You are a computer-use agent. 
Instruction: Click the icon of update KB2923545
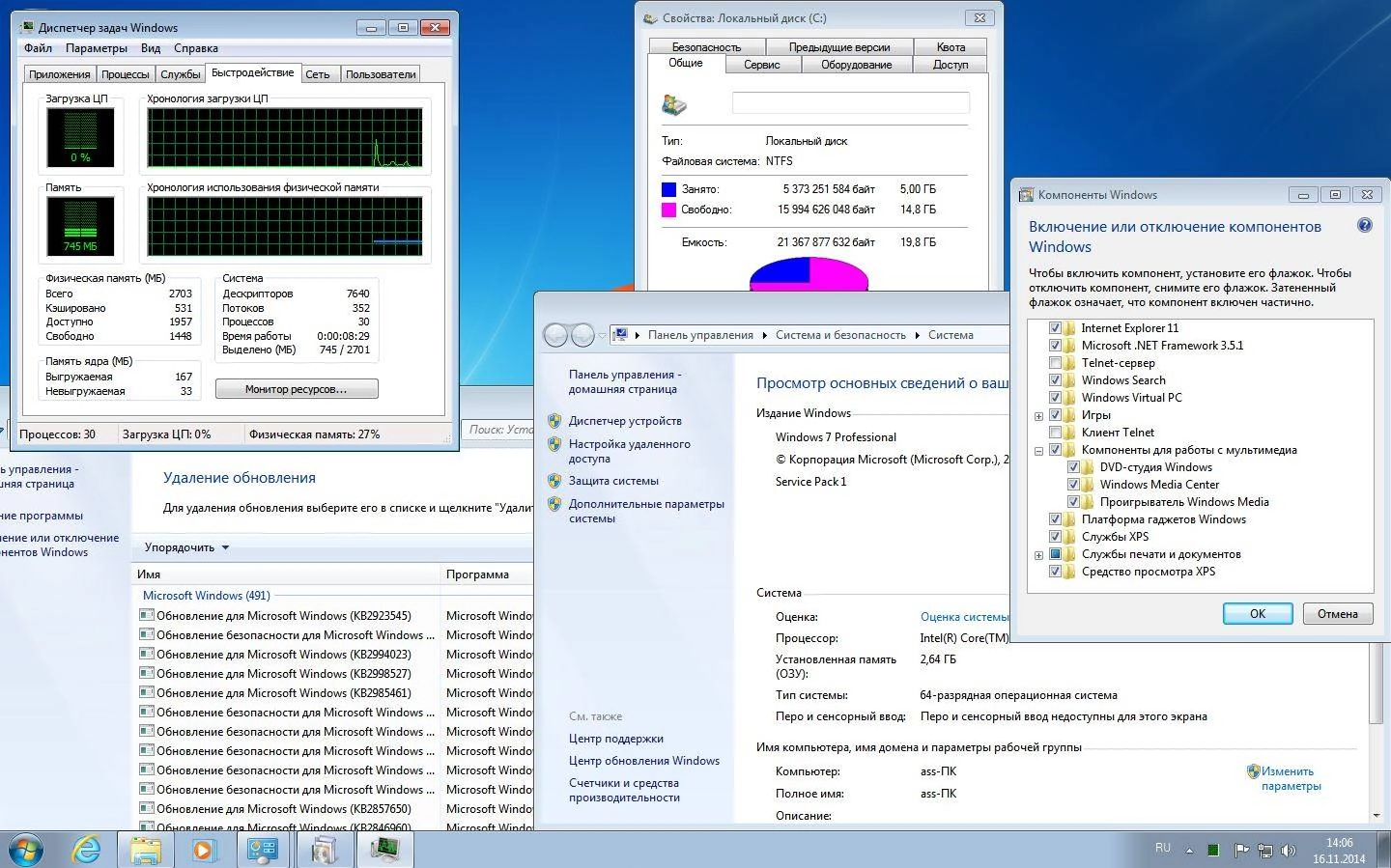147,615
